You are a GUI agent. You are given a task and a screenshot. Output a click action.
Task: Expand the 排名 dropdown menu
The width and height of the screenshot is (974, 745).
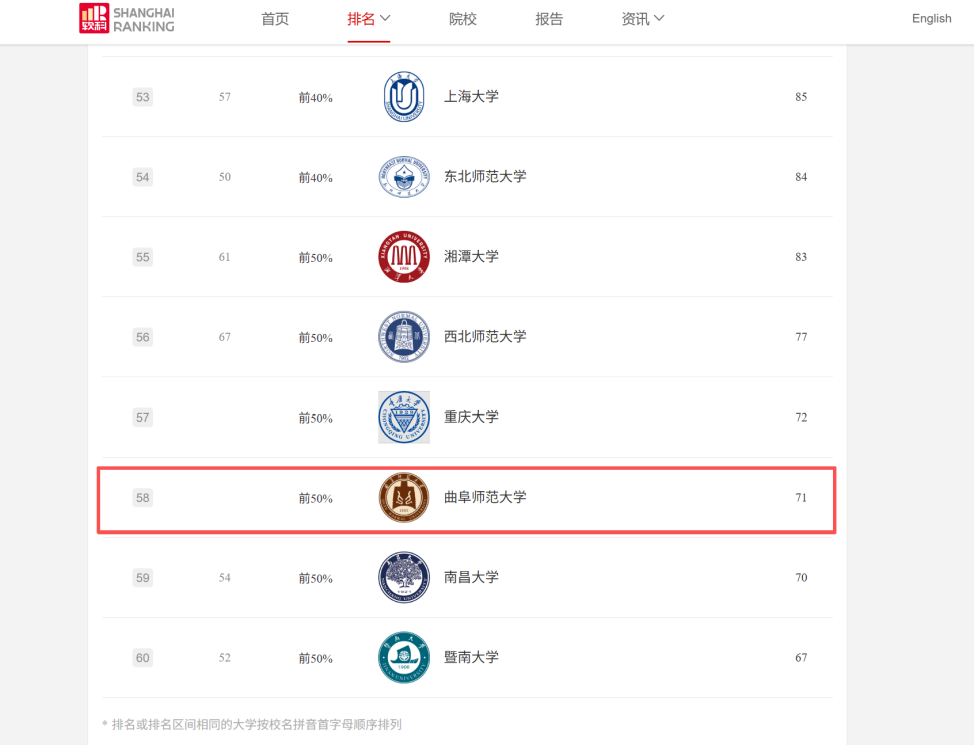(369, 19)
